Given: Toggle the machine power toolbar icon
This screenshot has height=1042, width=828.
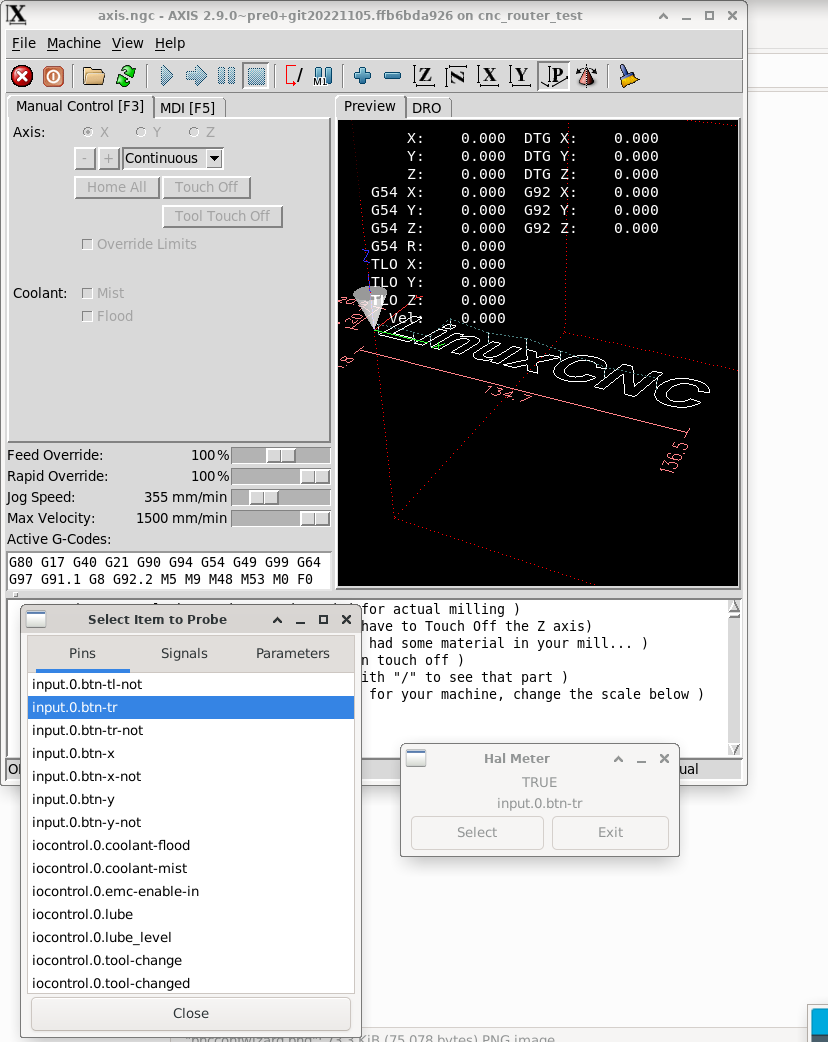Looking at the screenshot, I should (x=53, y=76).
